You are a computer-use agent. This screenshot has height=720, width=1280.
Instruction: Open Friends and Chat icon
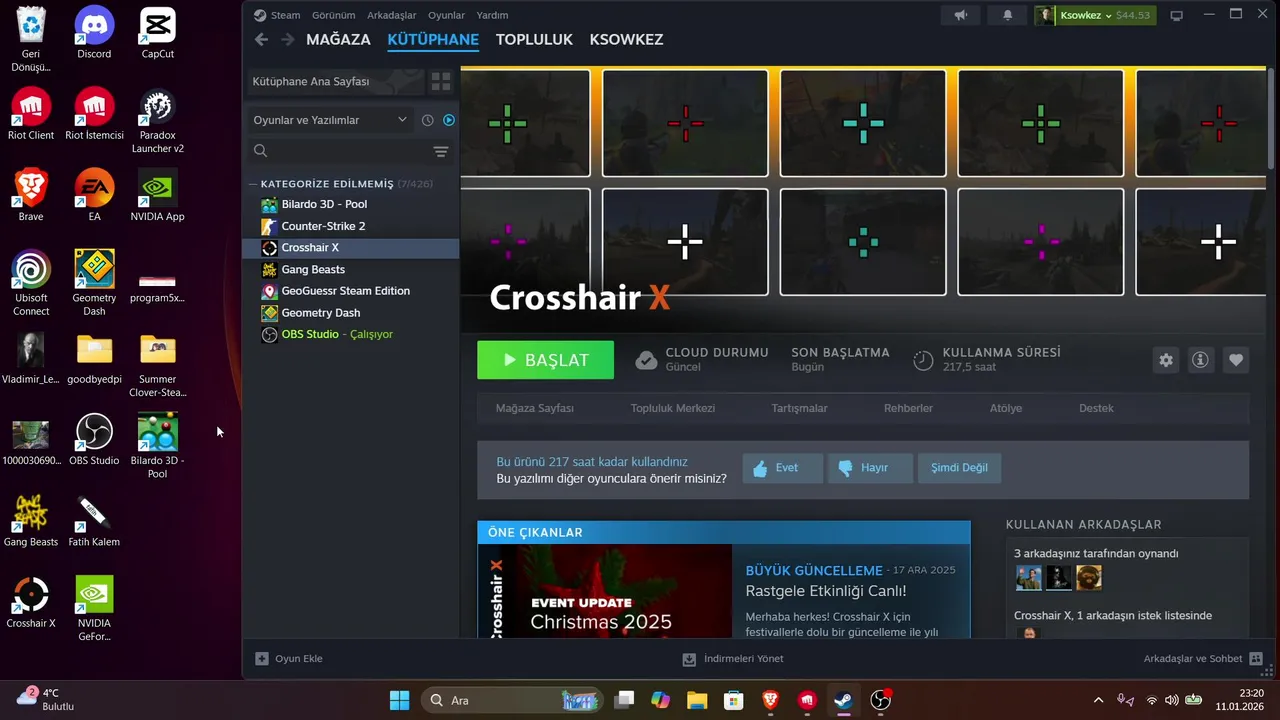pyautogui.click(x=1256, y=659)
